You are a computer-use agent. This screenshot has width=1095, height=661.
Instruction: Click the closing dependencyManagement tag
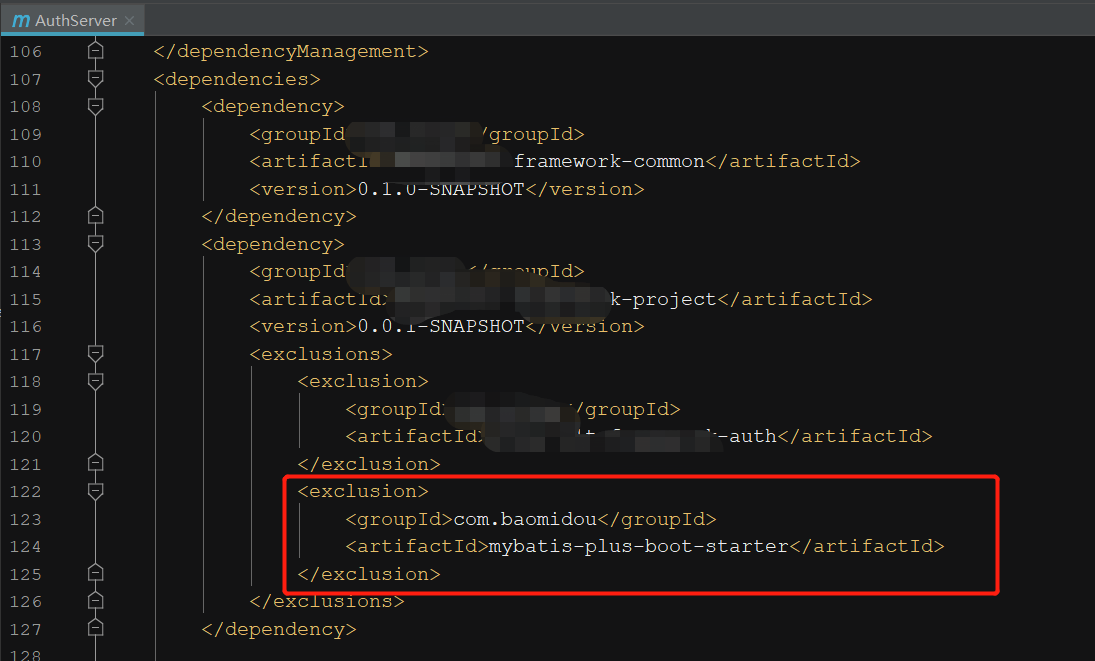(x=289, y=51)
